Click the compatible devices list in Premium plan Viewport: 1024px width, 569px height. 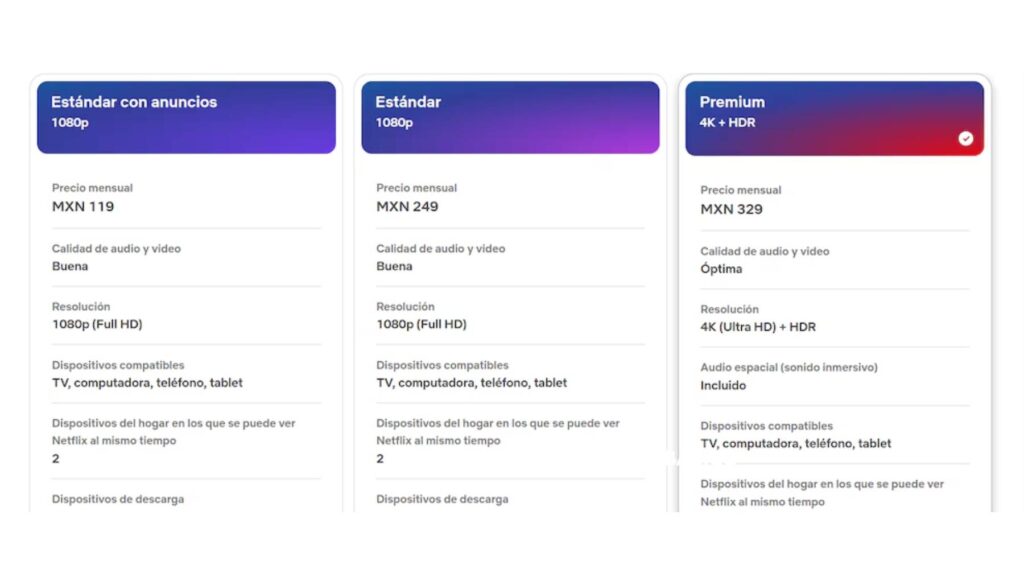796,443
